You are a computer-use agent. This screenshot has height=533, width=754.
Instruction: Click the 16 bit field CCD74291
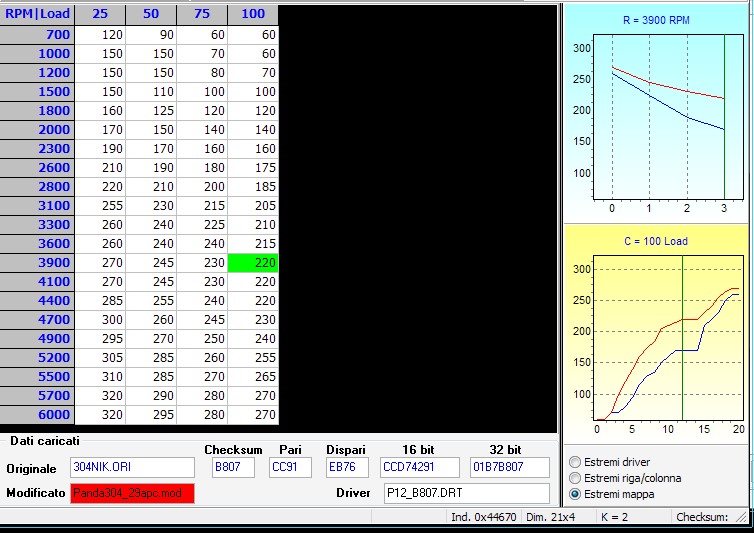click(419, 467)
